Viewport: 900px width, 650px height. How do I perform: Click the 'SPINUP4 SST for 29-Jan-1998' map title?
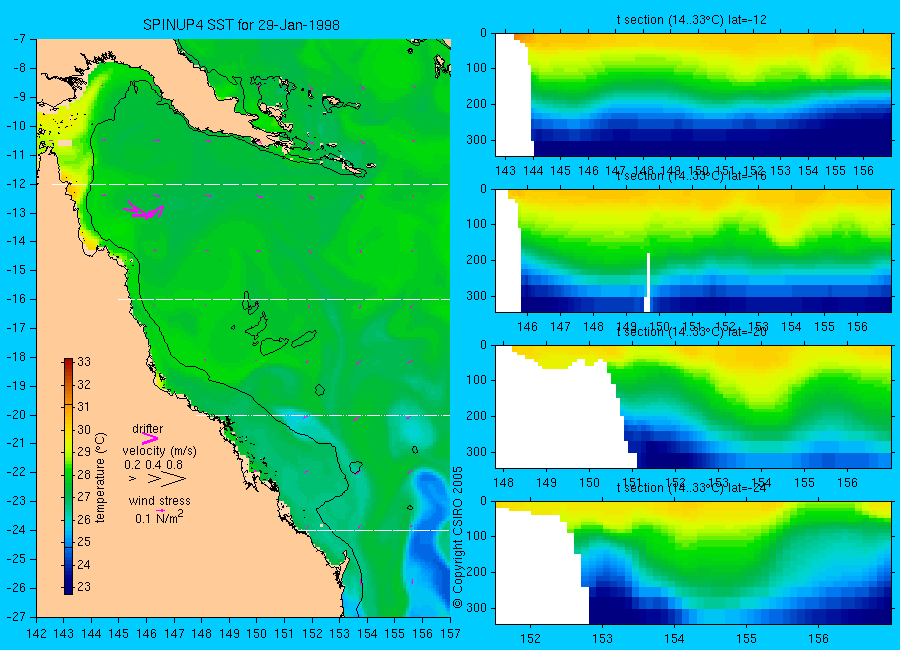pyautogui.click(x=241, y=25)
